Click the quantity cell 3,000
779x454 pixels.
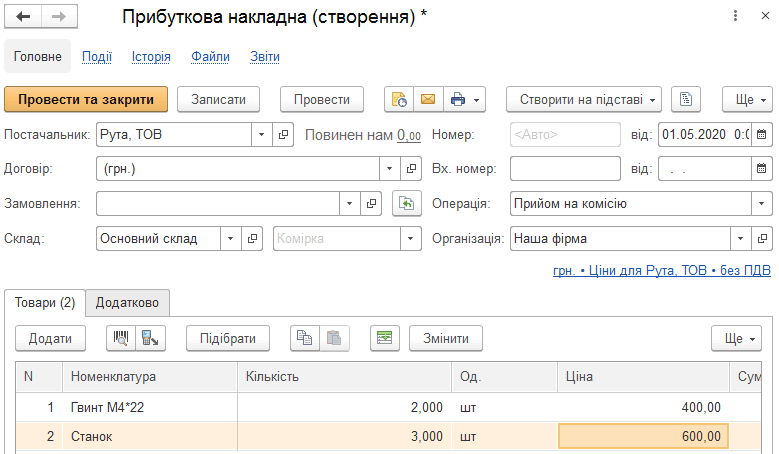pos(344,436)
